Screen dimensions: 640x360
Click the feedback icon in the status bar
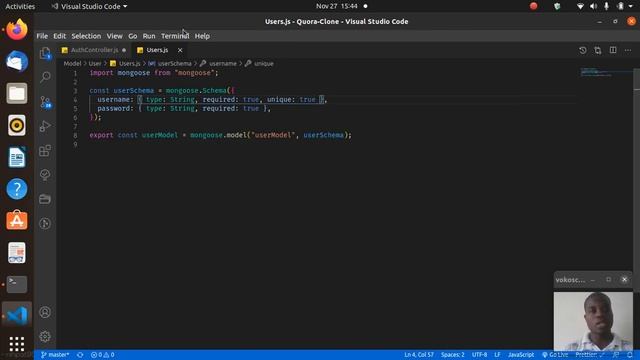616,355
